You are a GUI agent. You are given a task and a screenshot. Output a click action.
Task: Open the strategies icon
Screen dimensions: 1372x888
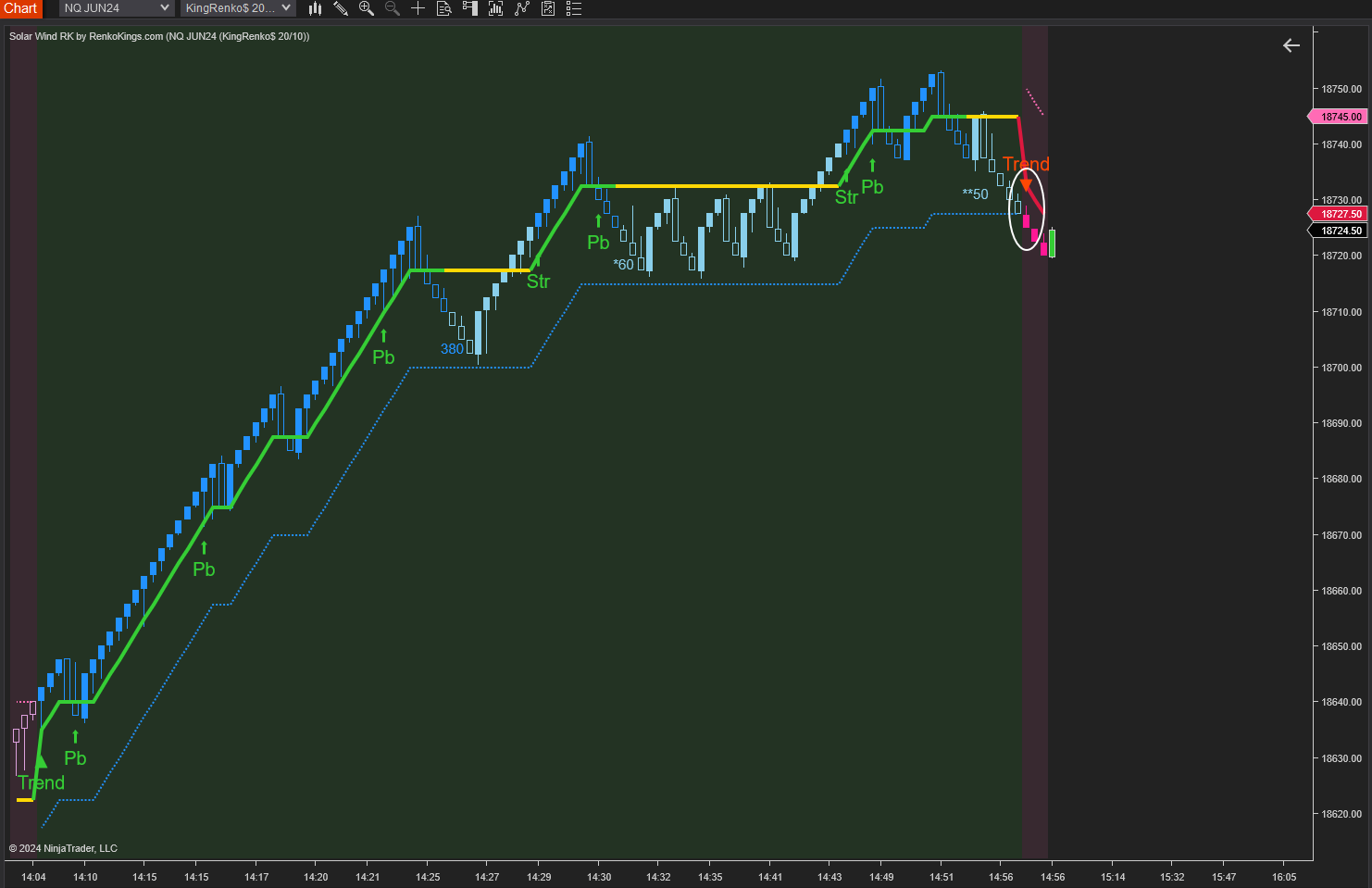tap(548, 8)
